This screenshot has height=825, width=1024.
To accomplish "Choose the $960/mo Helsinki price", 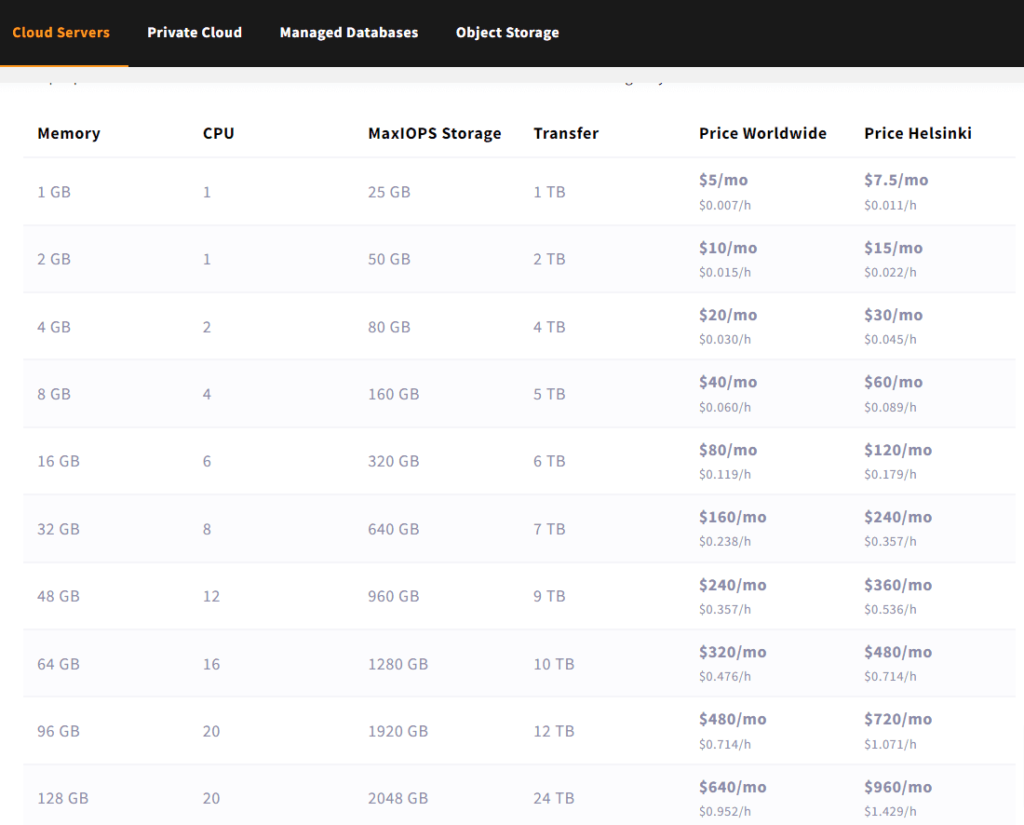I will (x=897, y=787).
